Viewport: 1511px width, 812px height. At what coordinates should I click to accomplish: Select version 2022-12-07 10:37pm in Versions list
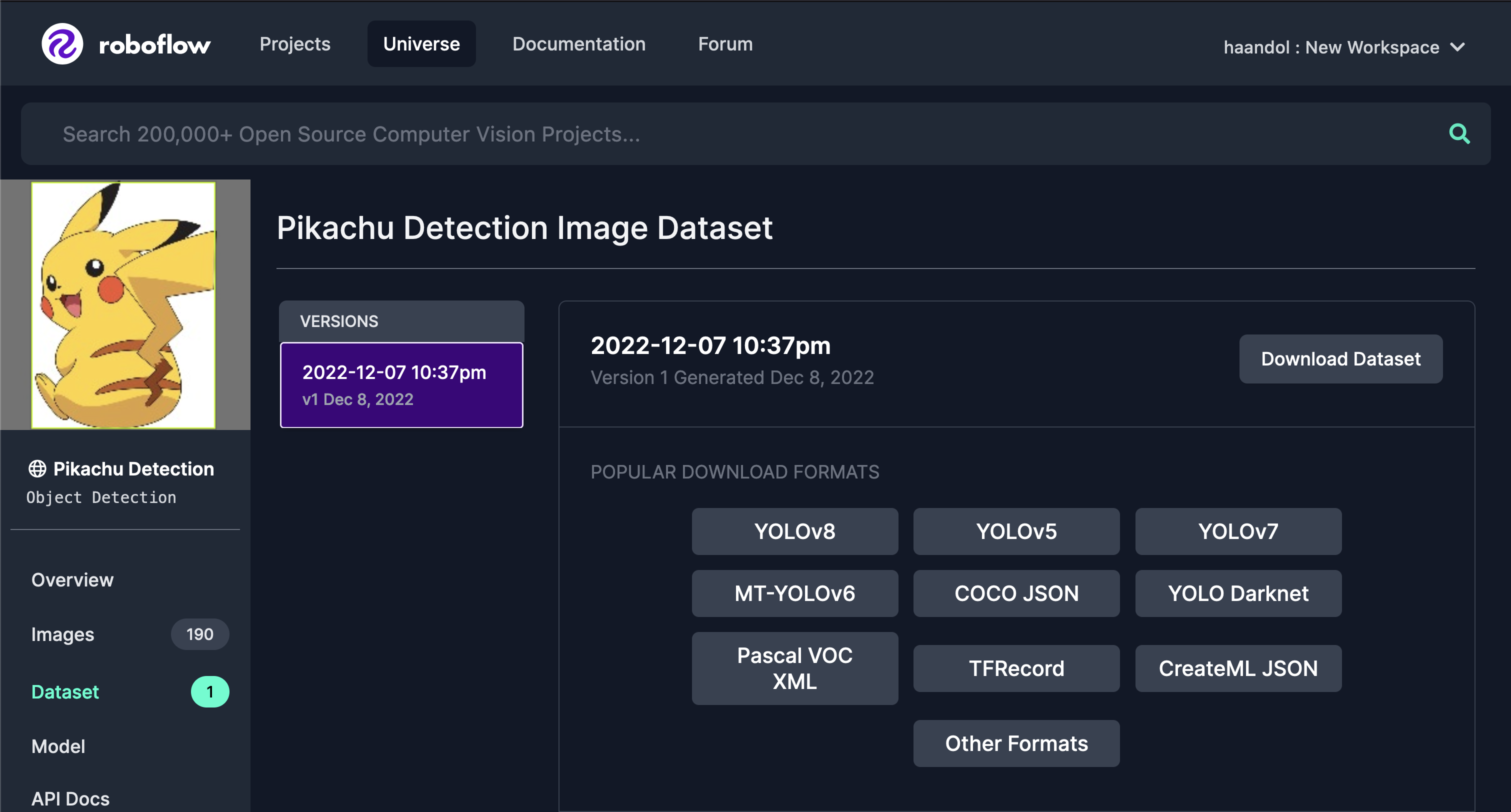(401, 385)
